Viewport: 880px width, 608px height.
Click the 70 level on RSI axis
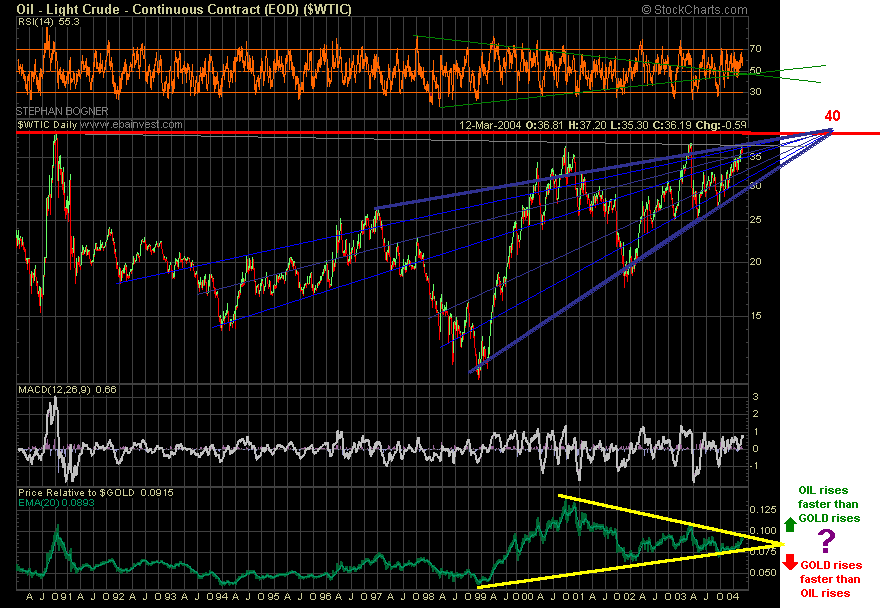point(755,49)
